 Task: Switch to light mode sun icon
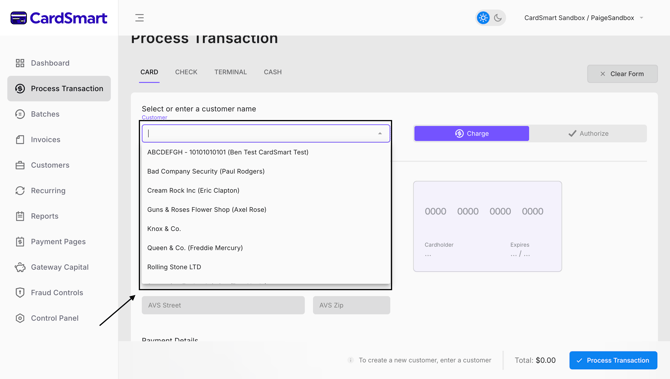pyautogui.click(x=483, y=18)
